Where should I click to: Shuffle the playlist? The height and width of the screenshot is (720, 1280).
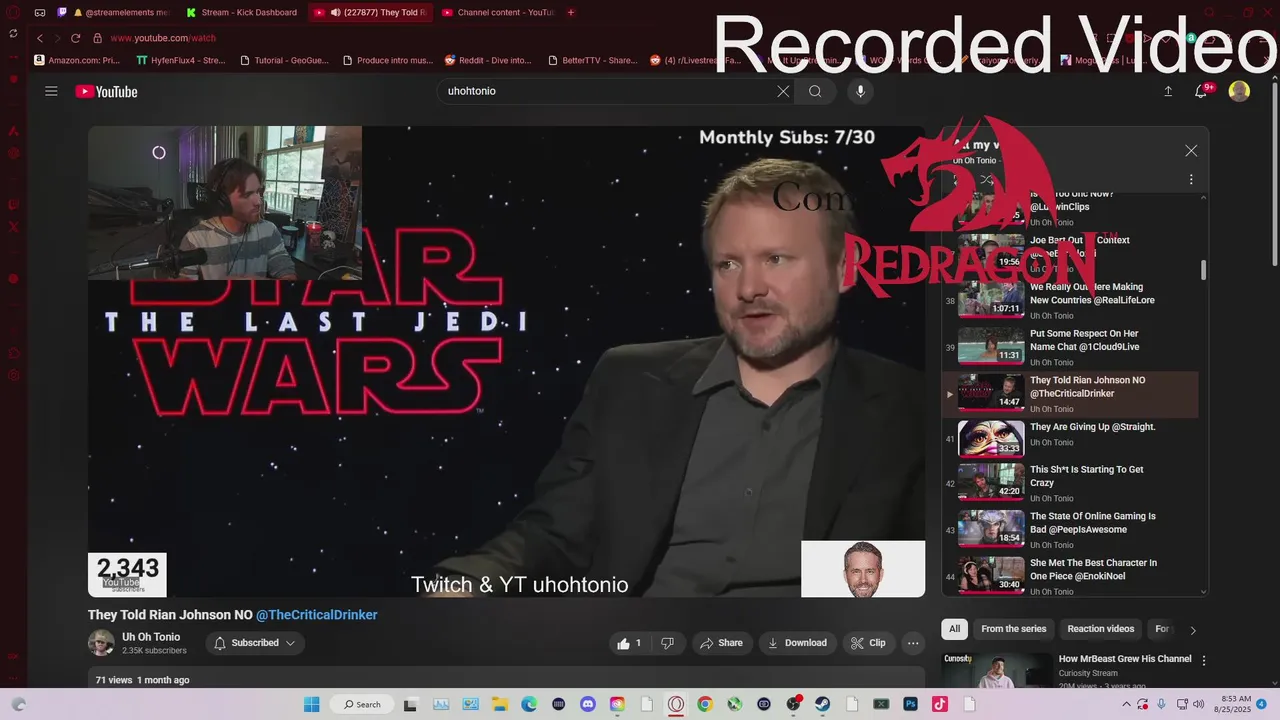[986, 180]
